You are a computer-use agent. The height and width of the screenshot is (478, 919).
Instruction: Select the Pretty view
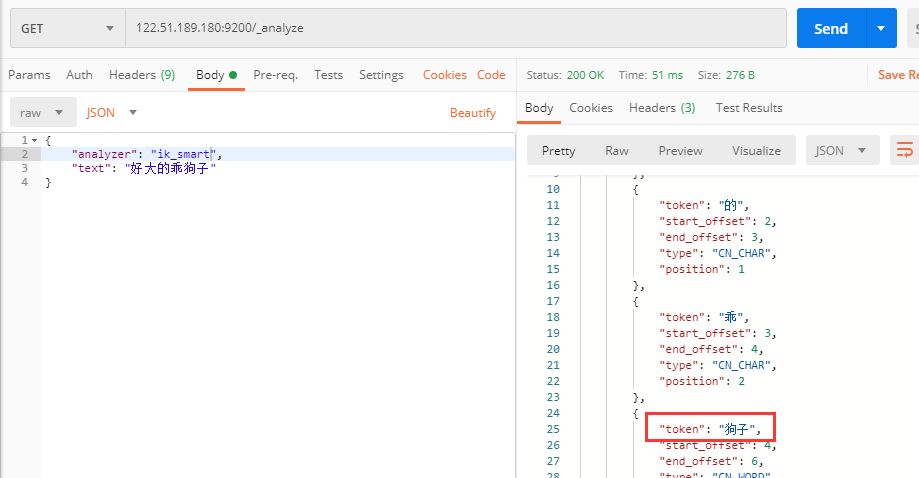pyautogui.click(x=559, y=151)
